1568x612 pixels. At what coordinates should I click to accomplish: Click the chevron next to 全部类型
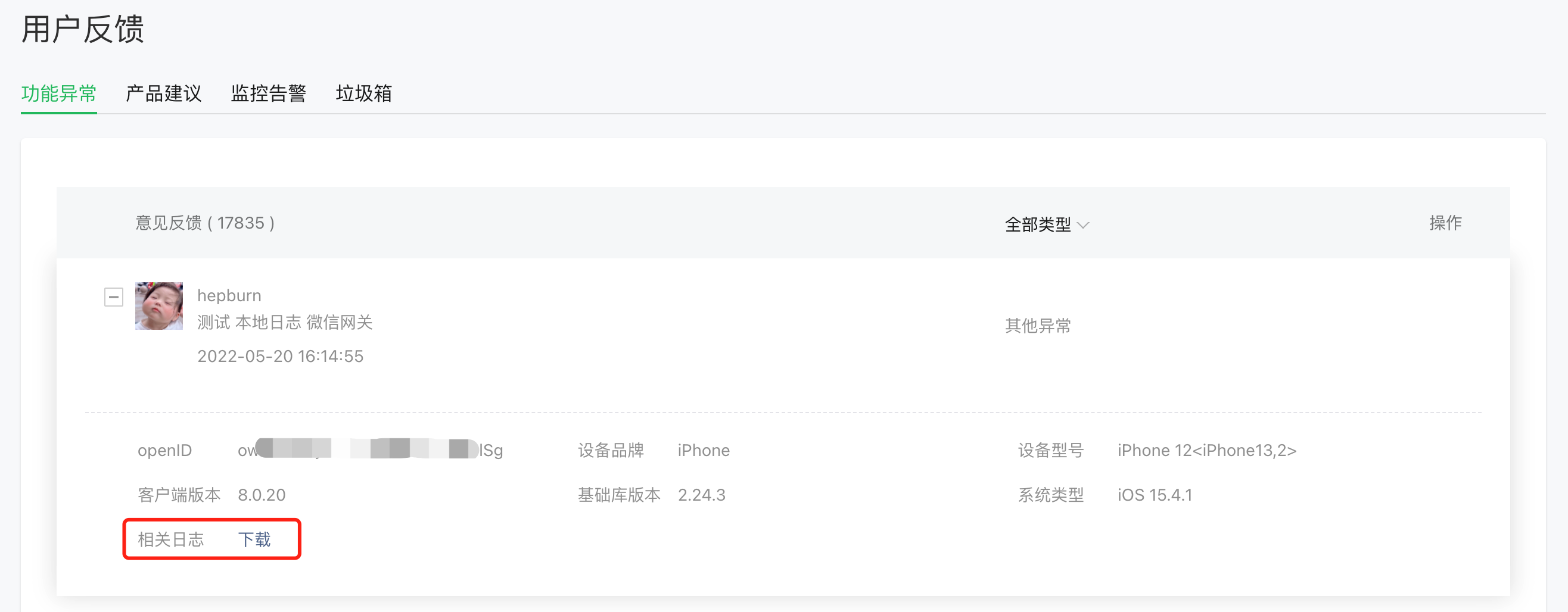(x=1083, y=225)
